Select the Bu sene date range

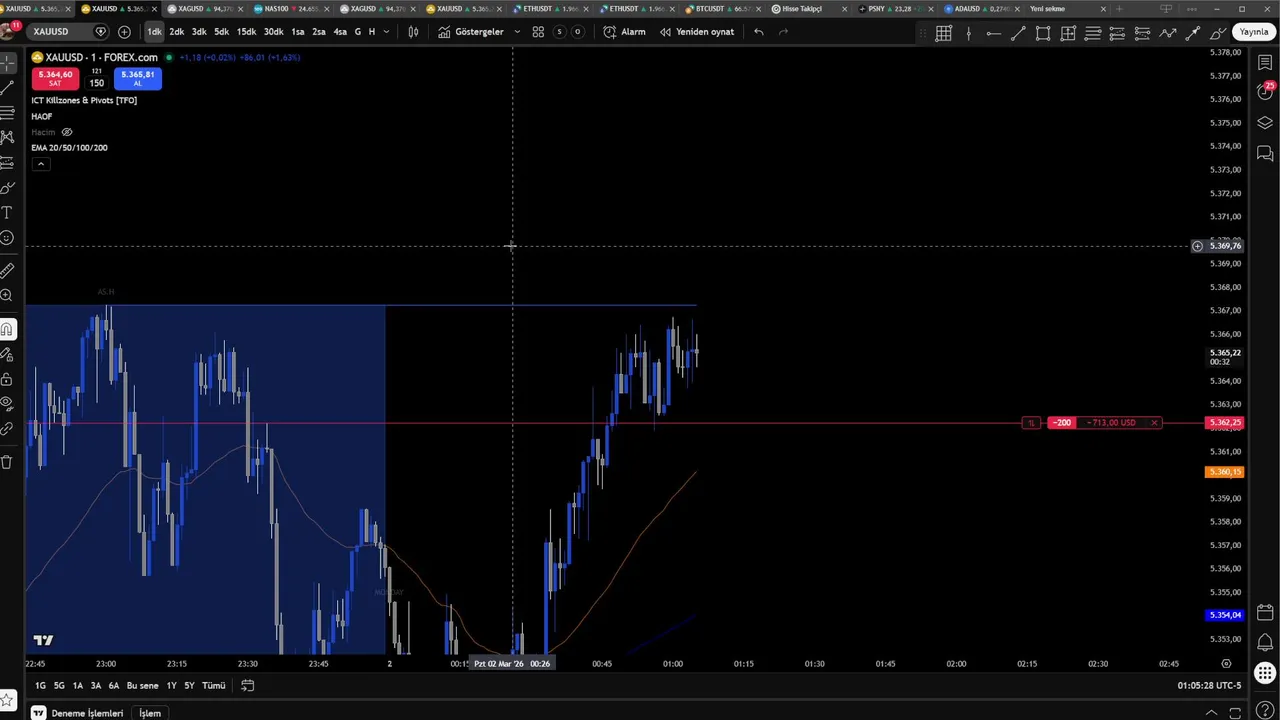coord(142,686)
